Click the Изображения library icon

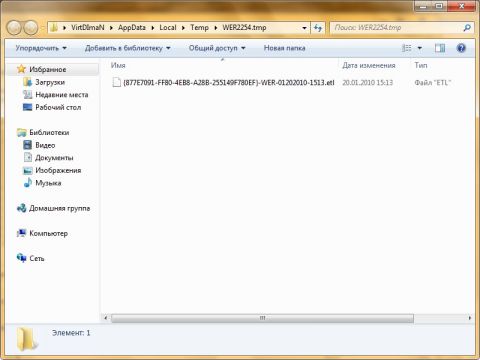[x=28, y=170]
